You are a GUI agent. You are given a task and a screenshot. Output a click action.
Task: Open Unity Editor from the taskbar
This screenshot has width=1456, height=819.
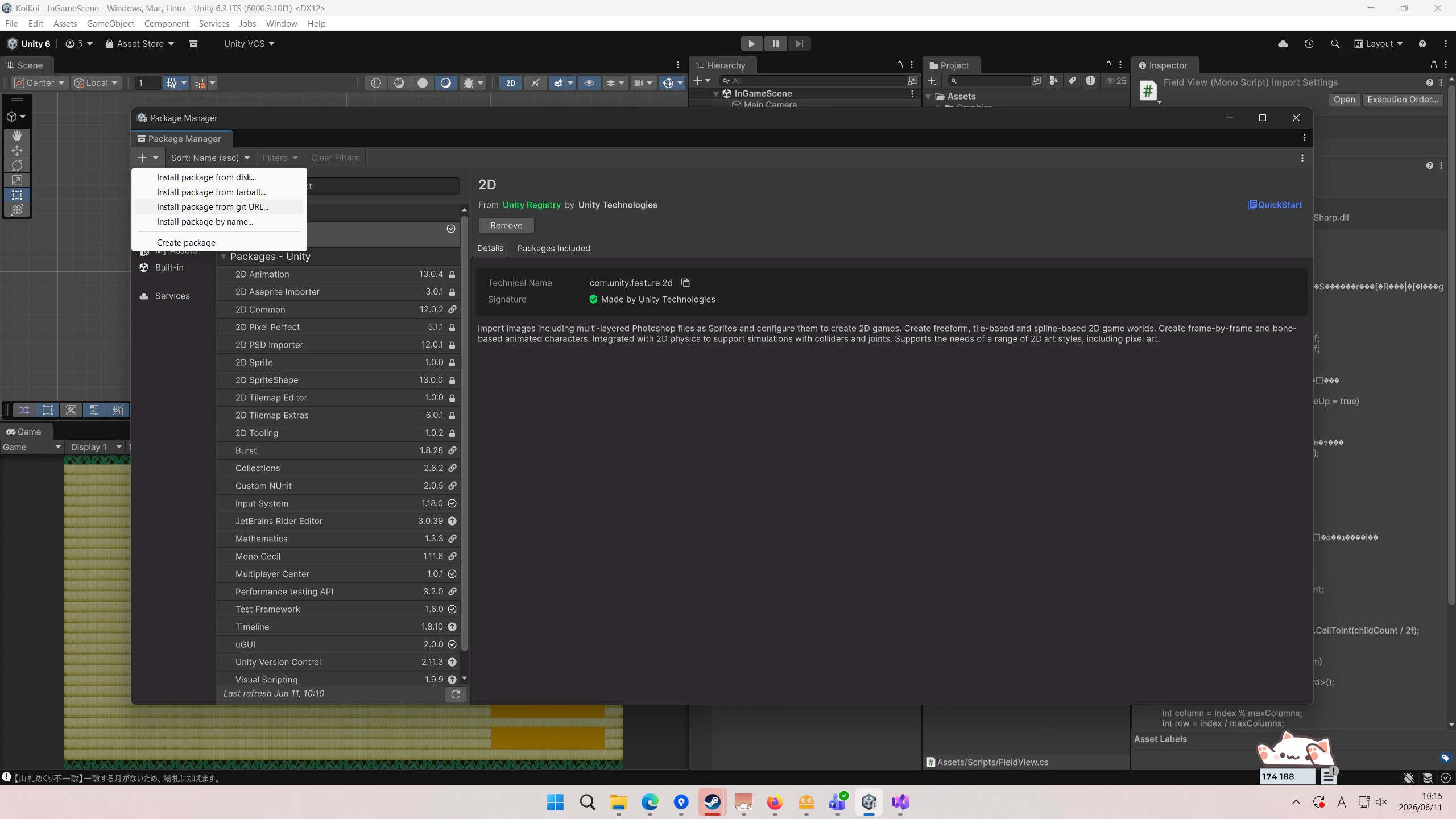point(868,802)
